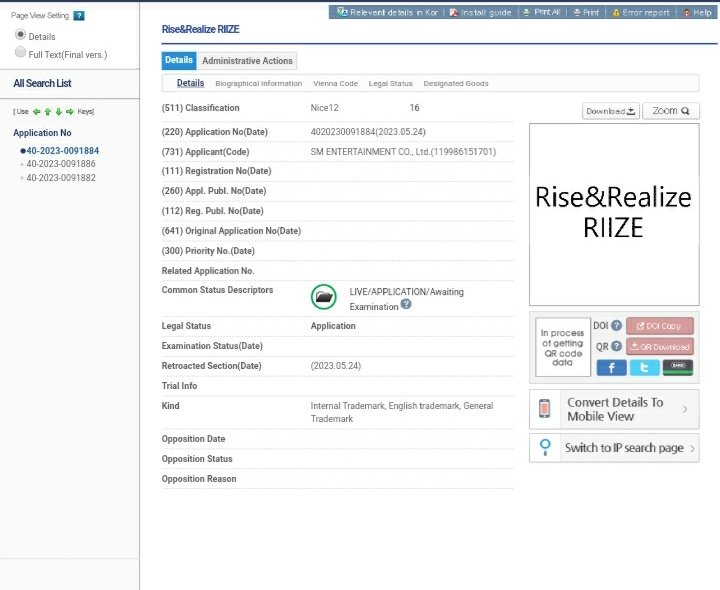
Task: Open application 40-2023-0091886
Action: (61, 164)
